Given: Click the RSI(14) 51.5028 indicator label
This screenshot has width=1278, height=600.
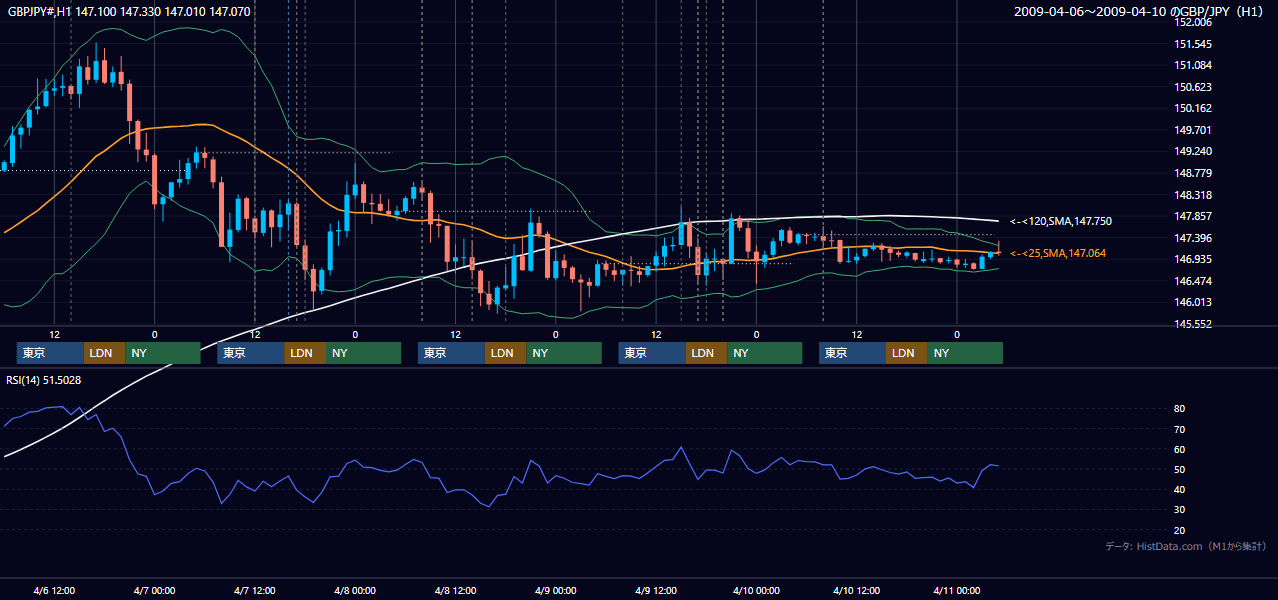Looking at the screenshot, I should 43,380.
